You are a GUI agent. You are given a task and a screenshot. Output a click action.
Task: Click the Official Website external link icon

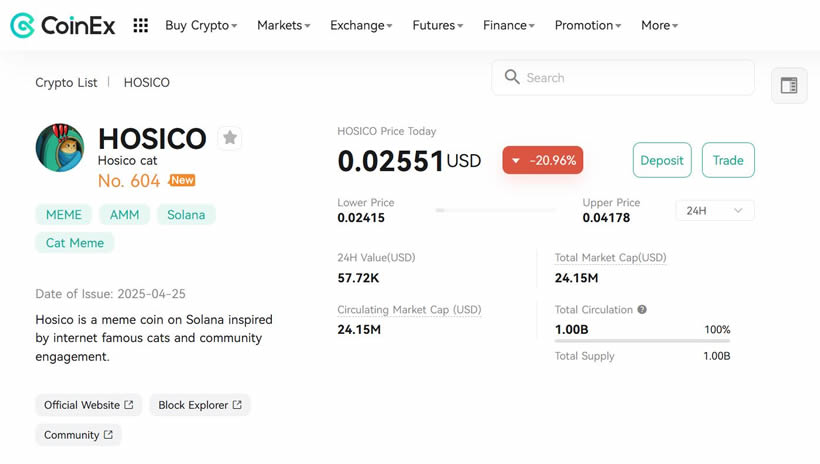129,405
